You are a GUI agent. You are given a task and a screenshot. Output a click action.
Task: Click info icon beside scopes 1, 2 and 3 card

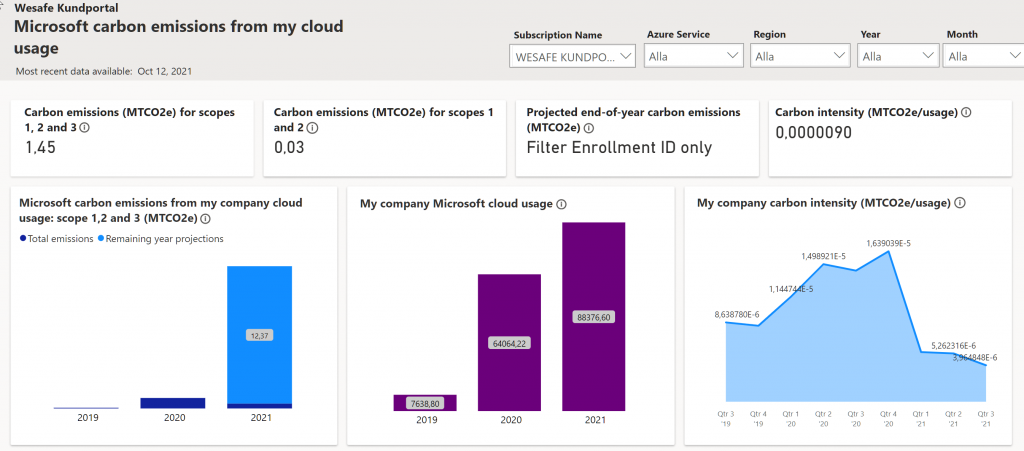point(84,128)
